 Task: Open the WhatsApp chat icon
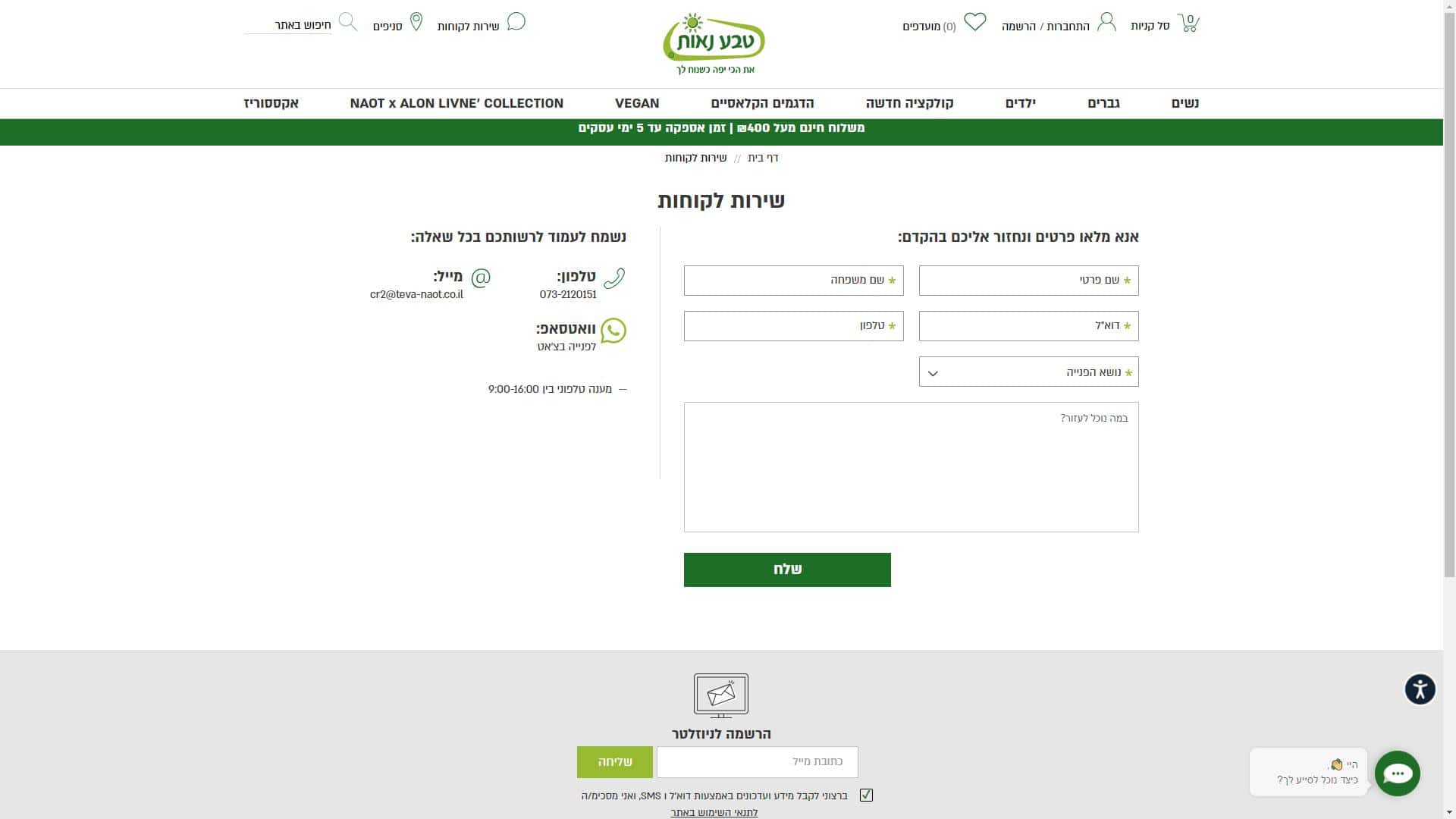(x=613, y=331)
